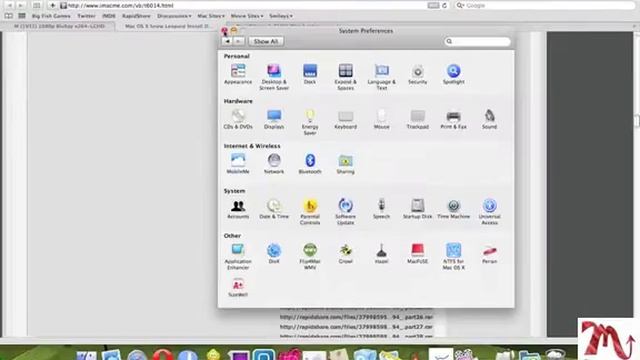
Task: Open Print & Fax preferences
Action: (x=453, y=119)
